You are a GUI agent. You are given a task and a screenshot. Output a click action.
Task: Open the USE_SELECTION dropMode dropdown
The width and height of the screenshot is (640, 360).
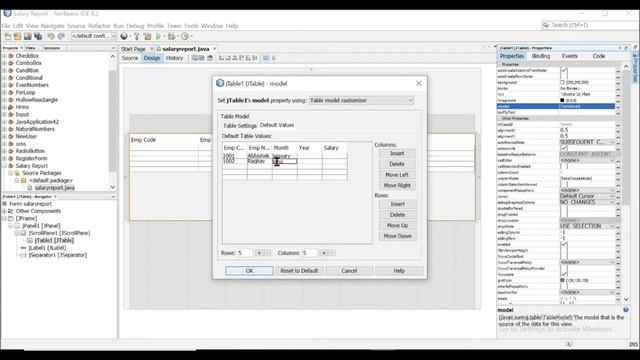point(587,226)
